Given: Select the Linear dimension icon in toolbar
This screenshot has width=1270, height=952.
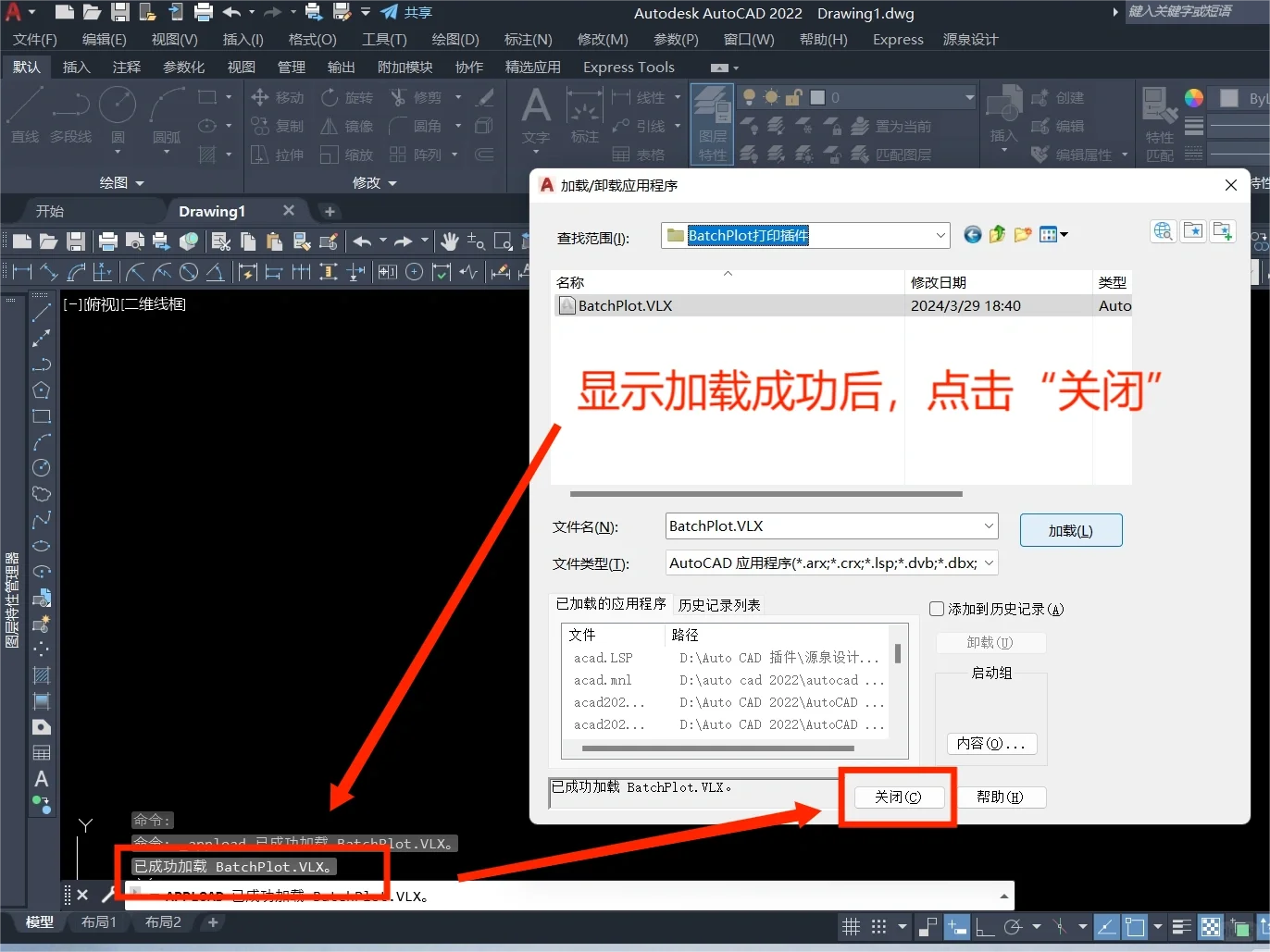Looking at the screenshot, I should (x=22, y=271).
